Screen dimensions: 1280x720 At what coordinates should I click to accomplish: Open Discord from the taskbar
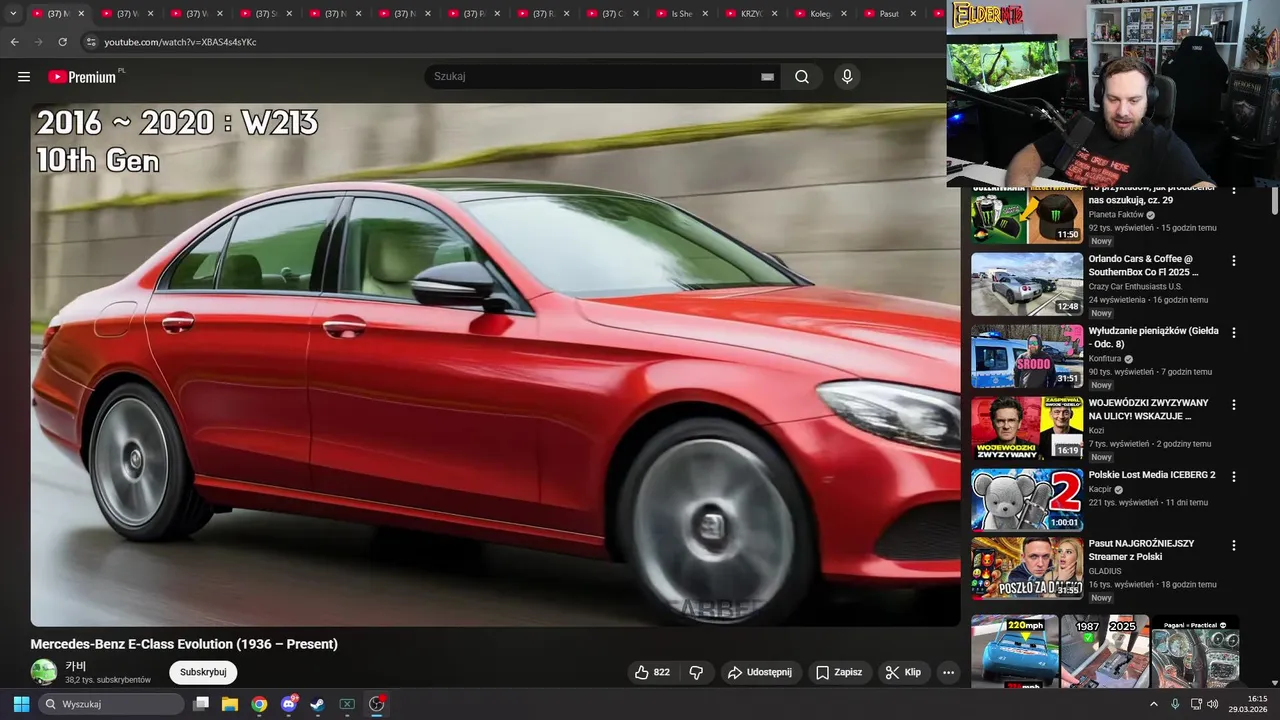coord(289,704)
